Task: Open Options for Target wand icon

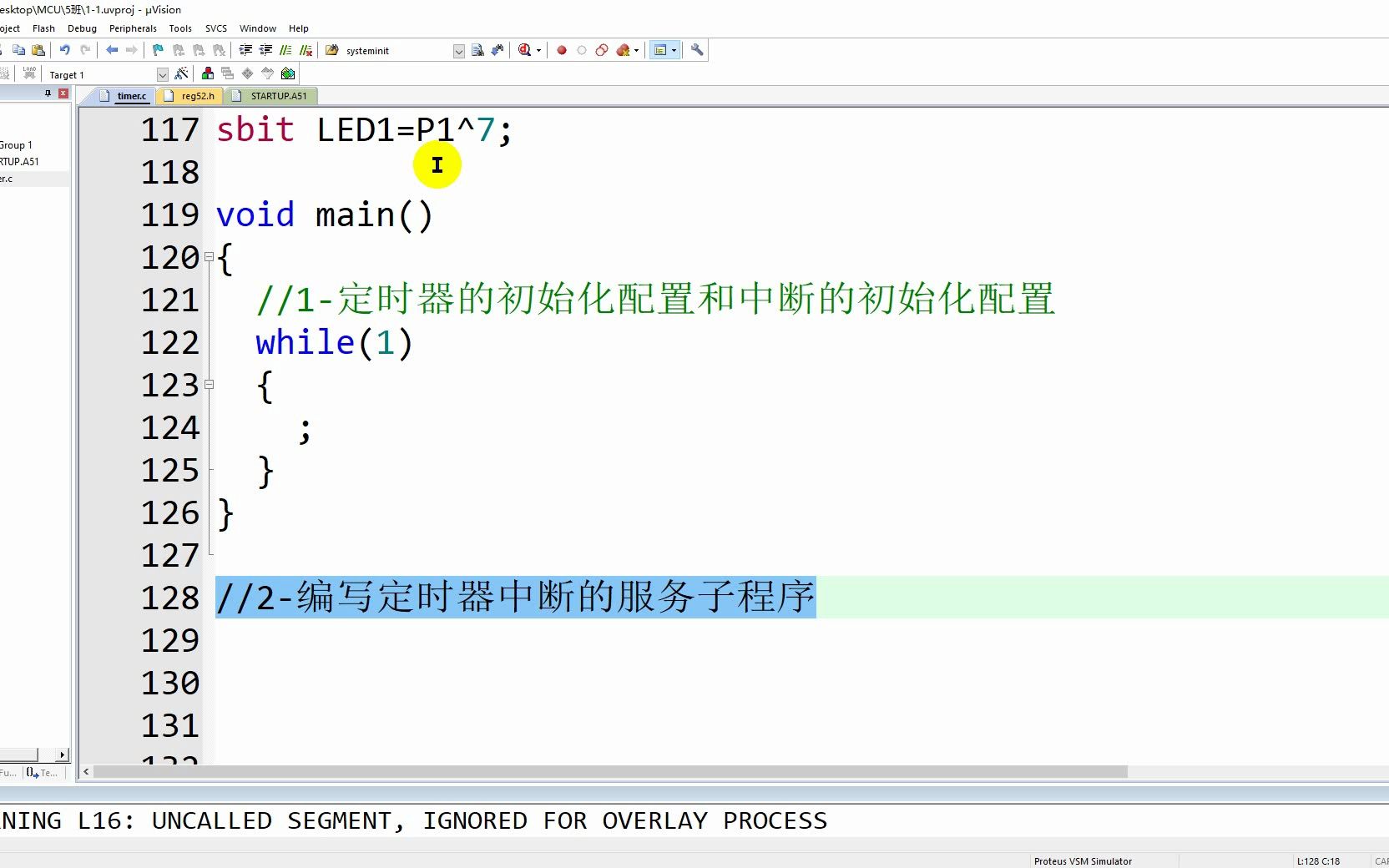Action: tap(181, 73)
